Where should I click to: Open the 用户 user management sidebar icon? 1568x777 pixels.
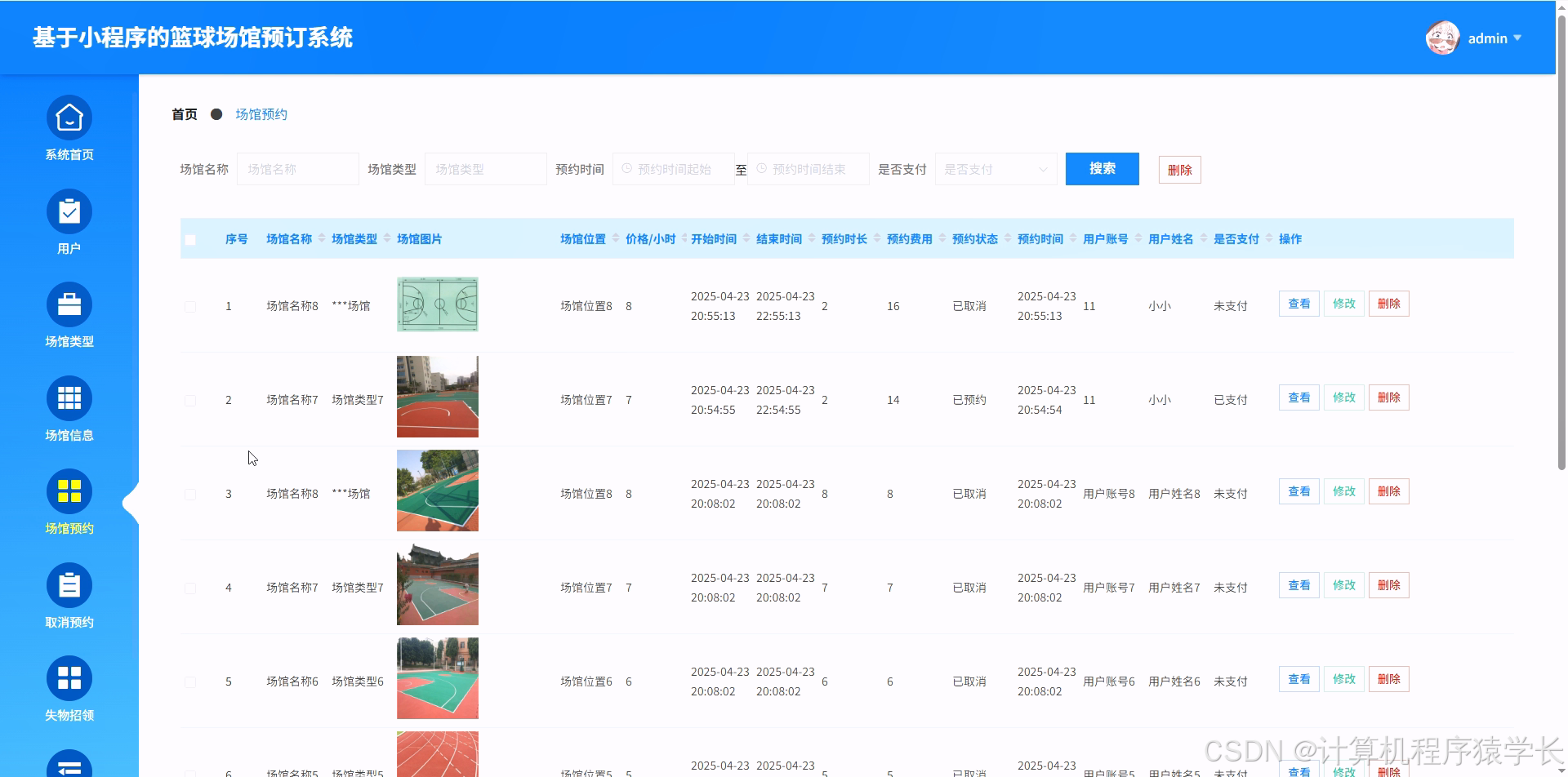pos(69,211)
